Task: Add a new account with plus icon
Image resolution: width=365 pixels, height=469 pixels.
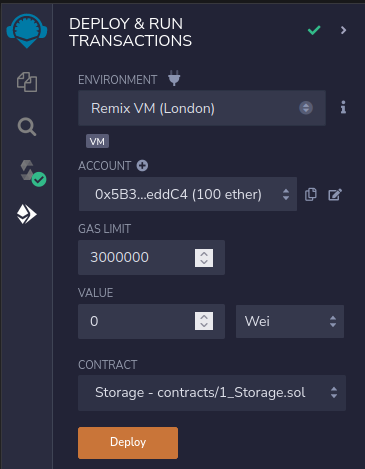Action: click(x=142, y=166)
